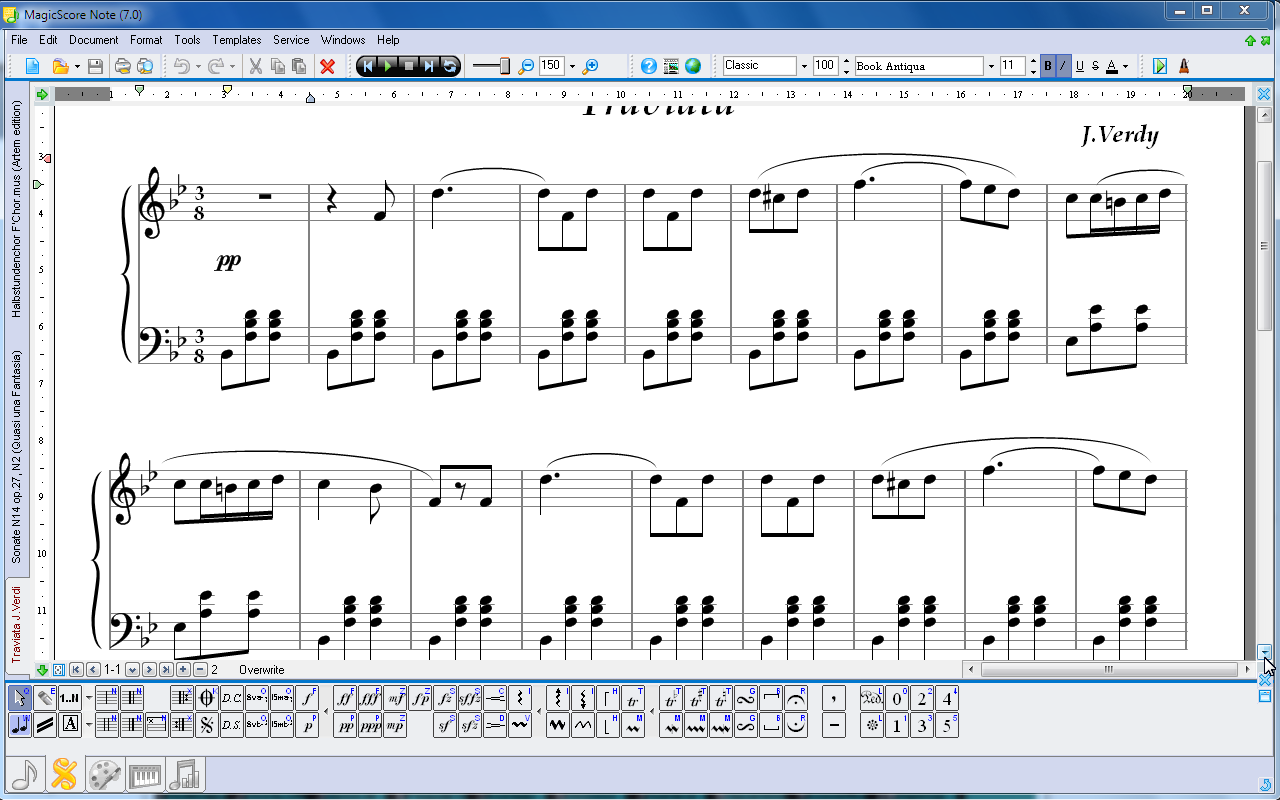This screenshot has height=800, width=1280.
Task: Toggle Strikethrough text formatting
Action: click(x=1095, y=66)
